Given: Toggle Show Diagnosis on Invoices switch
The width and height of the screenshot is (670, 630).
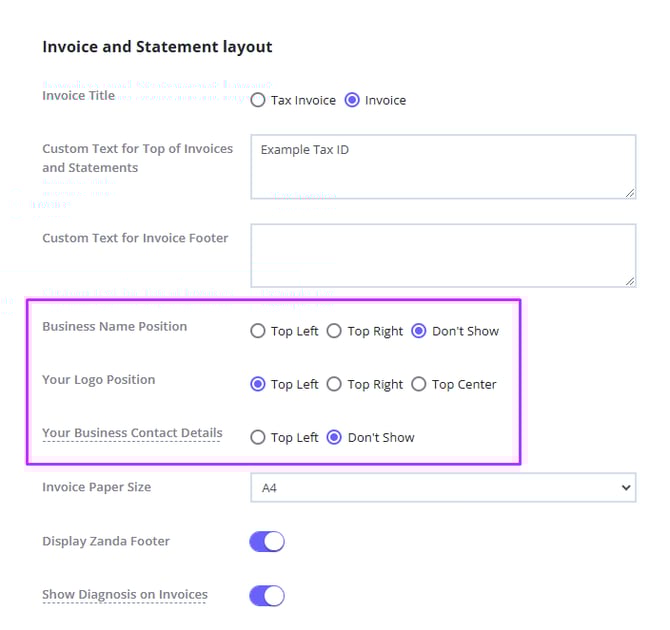Looking at the screenshot, I should (x=267, y=596).
